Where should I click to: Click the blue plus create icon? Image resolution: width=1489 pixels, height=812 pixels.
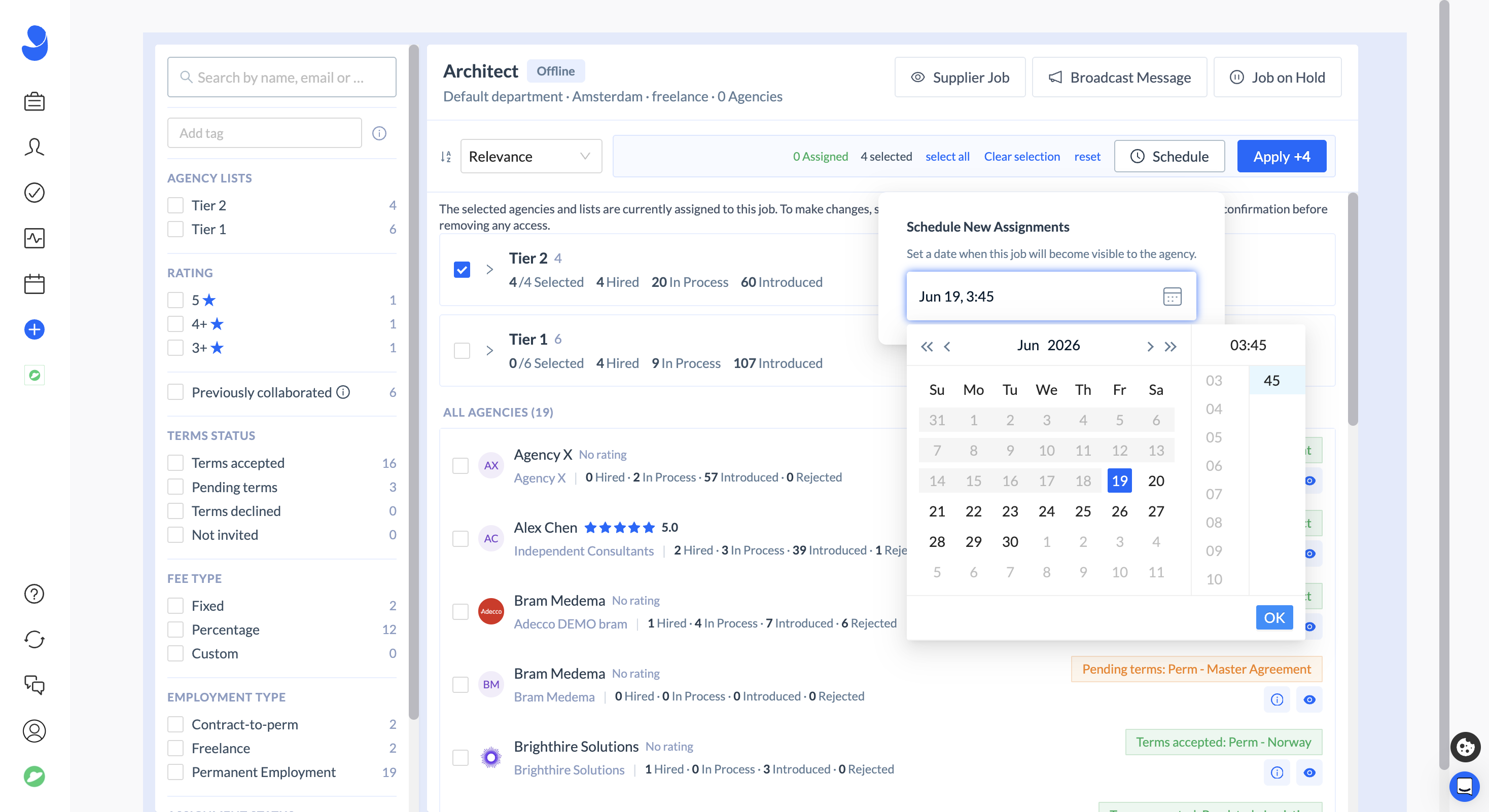34,330
